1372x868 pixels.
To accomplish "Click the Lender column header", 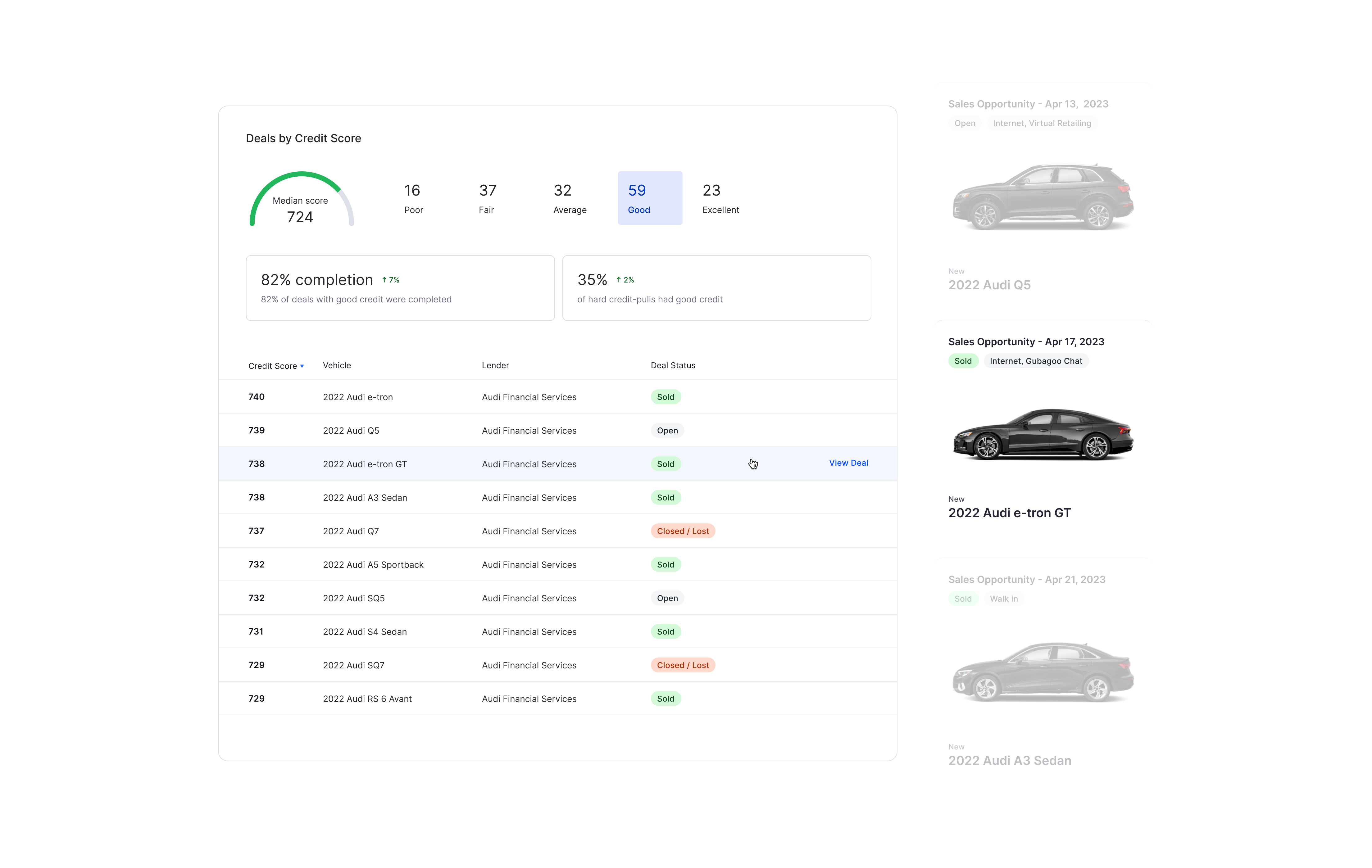I will tap(495, 366).
